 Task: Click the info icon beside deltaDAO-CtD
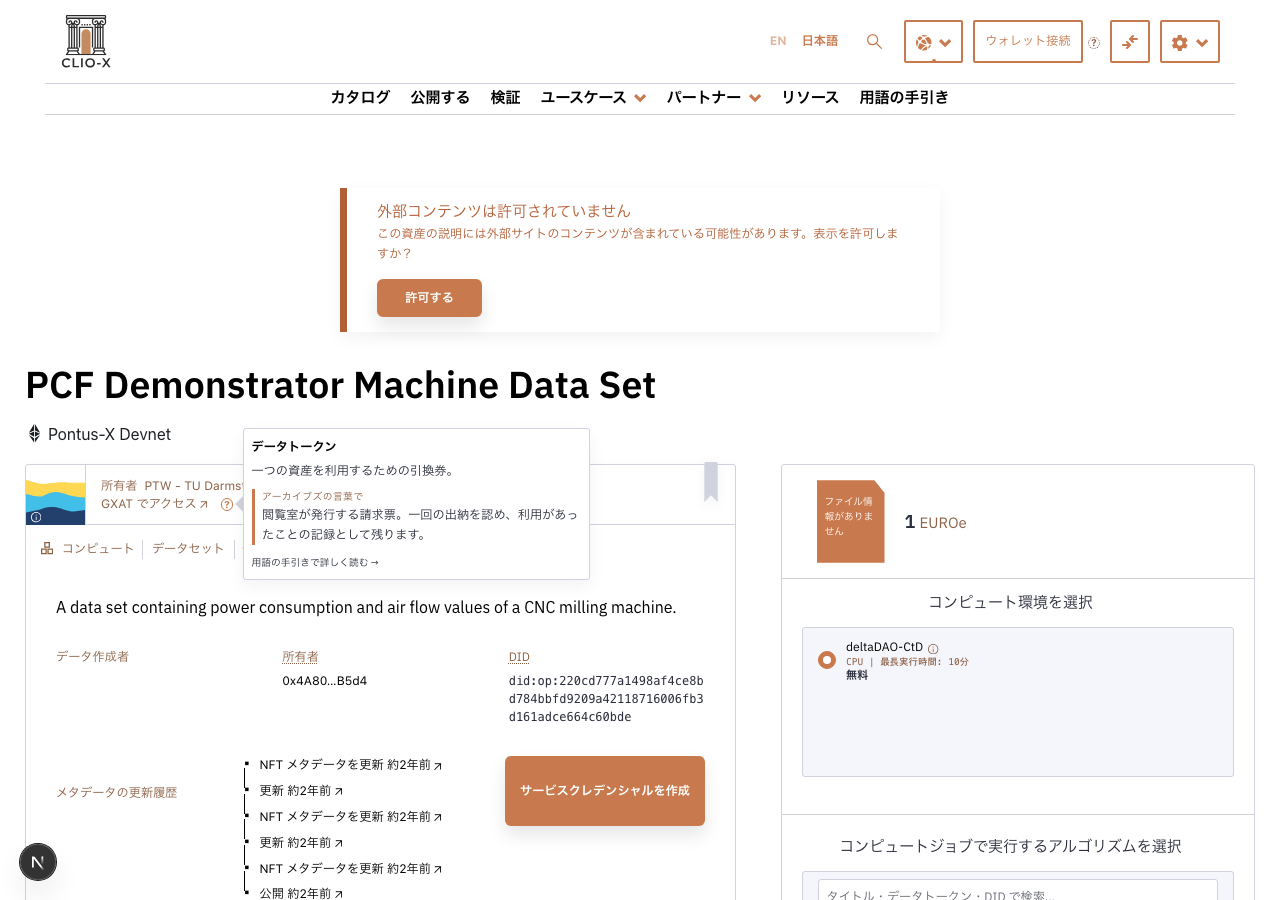(933, 649)
